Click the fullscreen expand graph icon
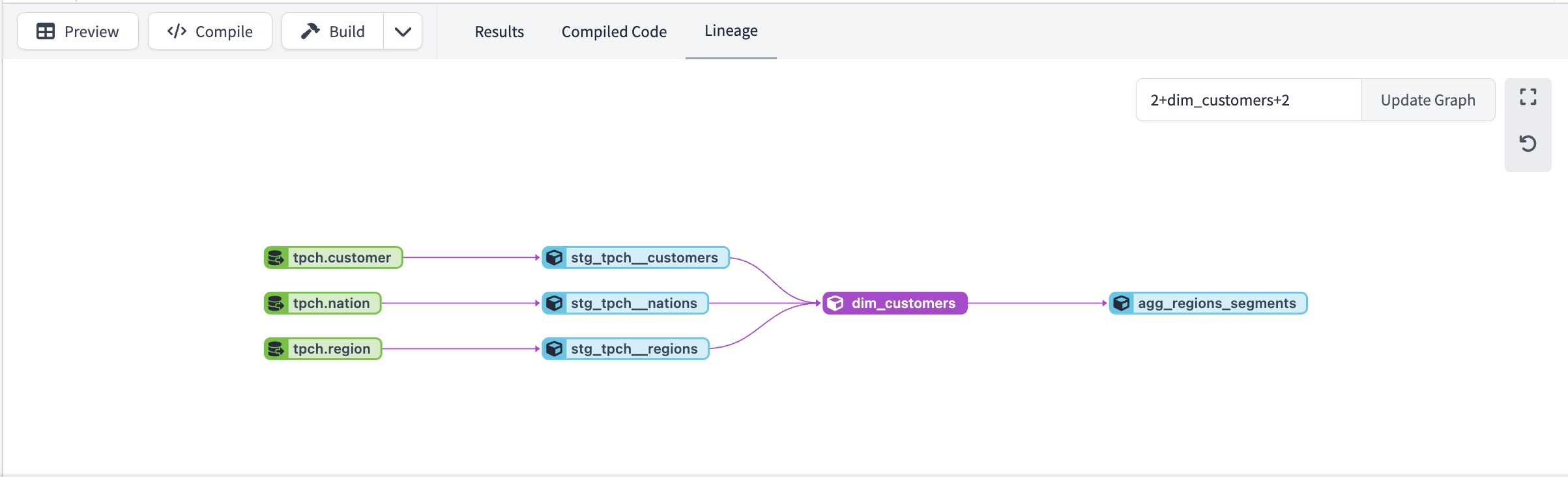The width and height of the screenshot is (1568, 478). pyautogui.click(x=1528, y=97)
